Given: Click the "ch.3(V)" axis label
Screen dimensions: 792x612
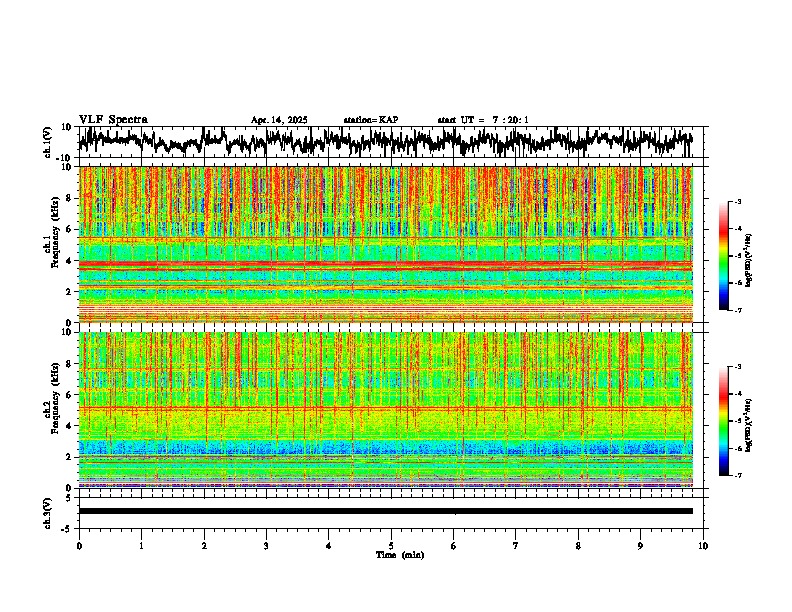Looking at the screenshot, I should 48,513.
